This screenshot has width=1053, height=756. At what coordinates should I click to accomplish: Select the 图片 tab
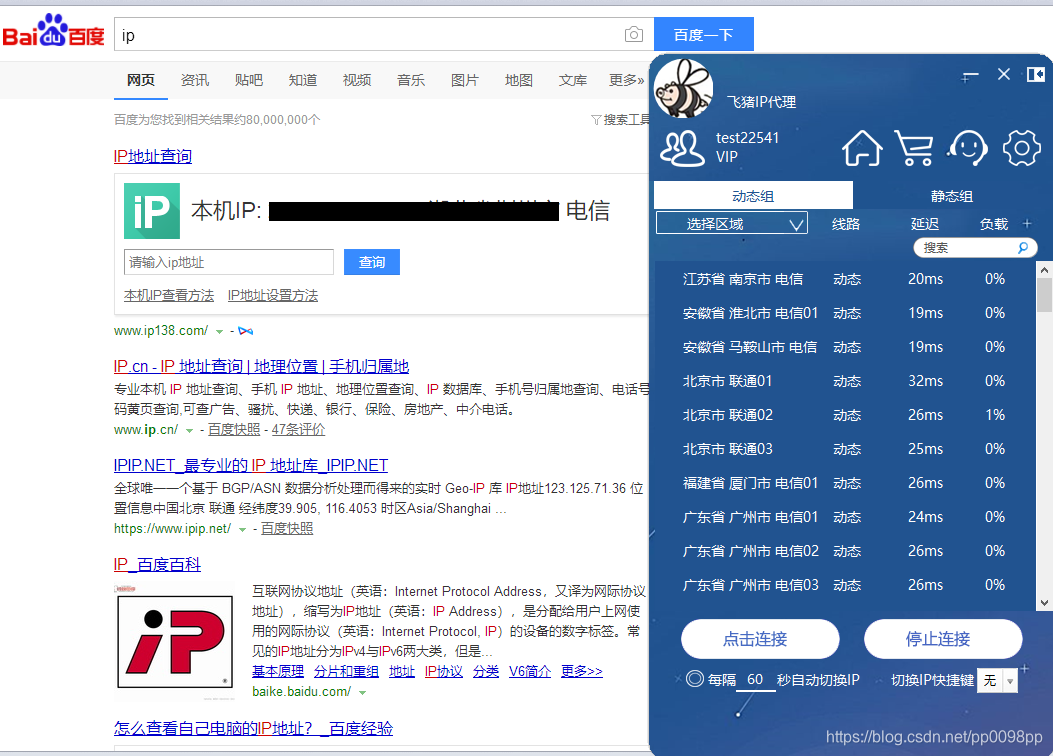pyautogui.click(x=465, y=80)
